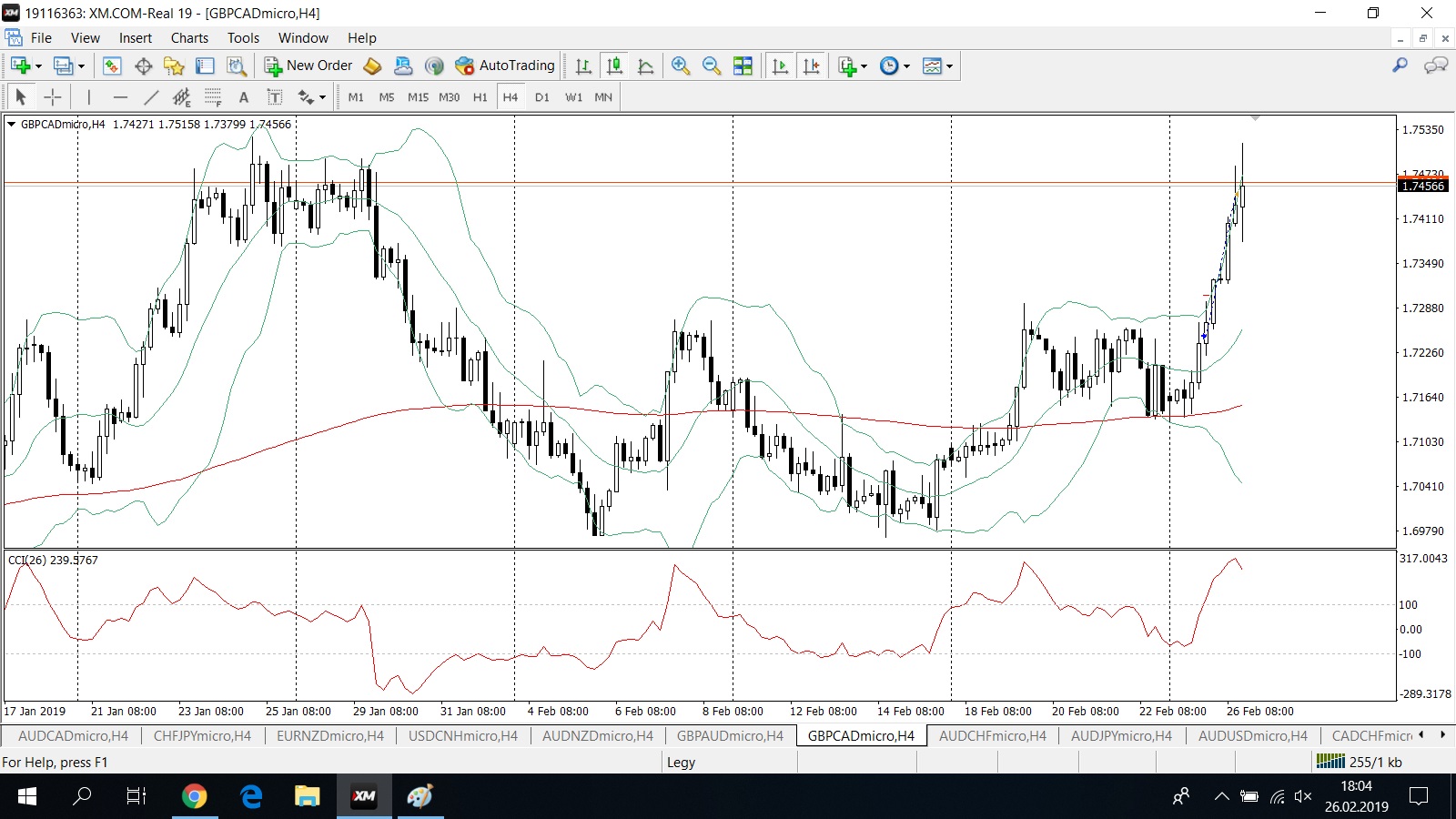Toggle the Chart Shift button
Image resolution: width=1456 pixels, height=819 pixels.
point(811,66)
